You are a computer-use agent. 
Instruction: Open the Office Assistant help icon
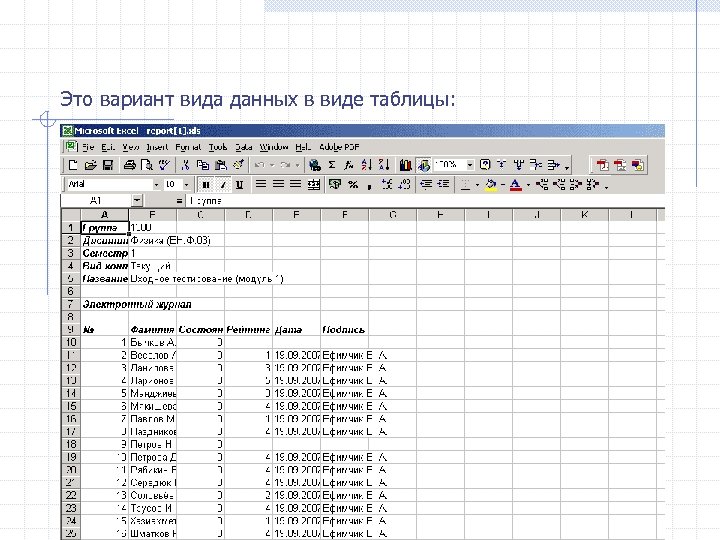point(485,165)
